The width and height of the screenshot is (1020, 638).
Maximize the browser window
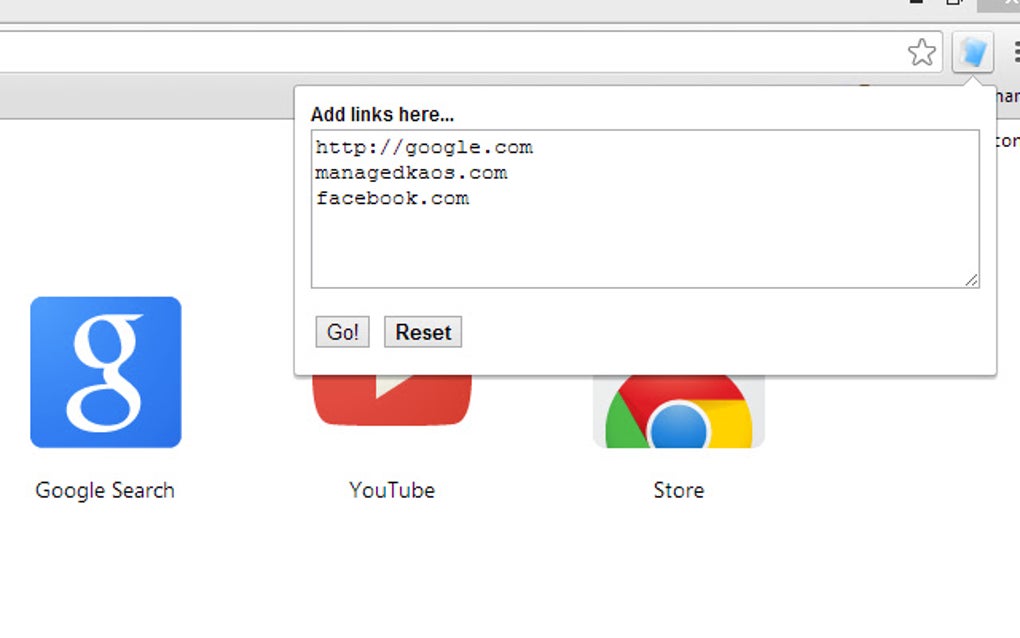(x=954, y=3)
